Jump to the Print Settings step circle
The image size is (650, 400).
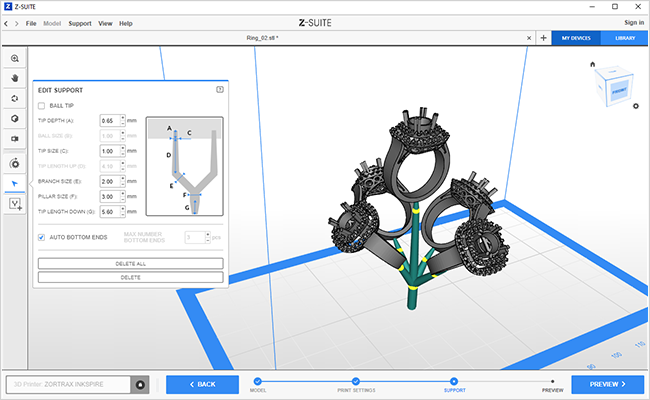pyautogui.click(x=356, y=381)
